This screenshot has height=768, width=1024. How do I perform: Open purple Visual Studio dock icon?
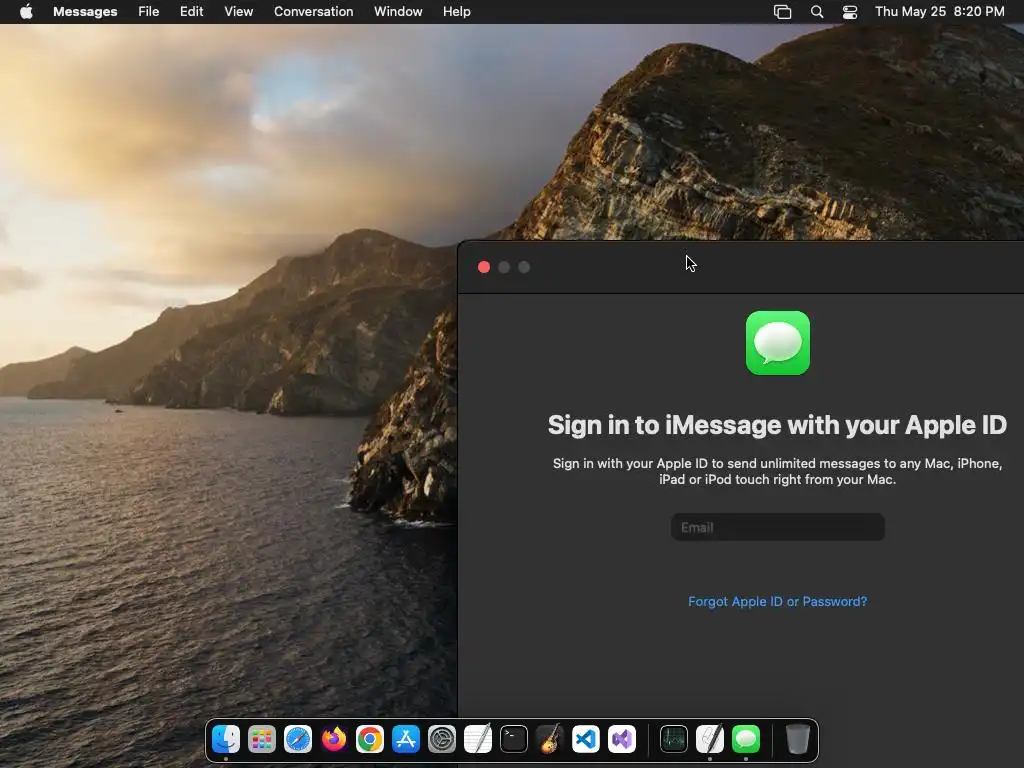click(622, 739)
